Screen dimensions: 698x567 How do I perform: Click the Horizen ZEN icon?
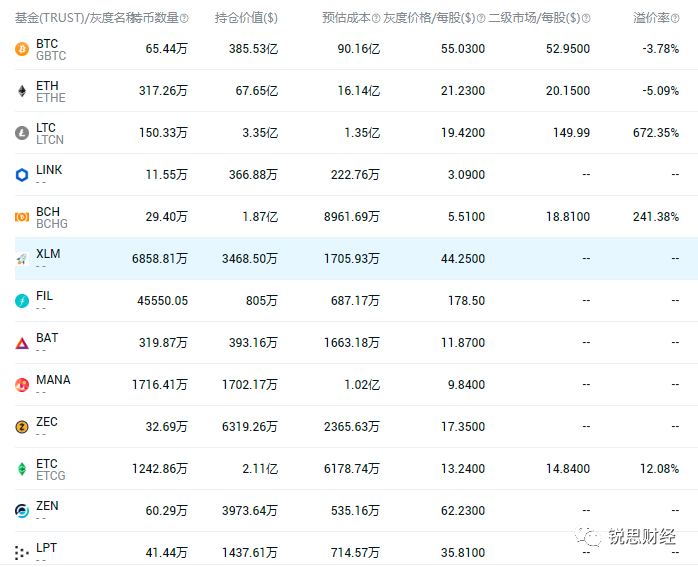click(x=22, y=511)
